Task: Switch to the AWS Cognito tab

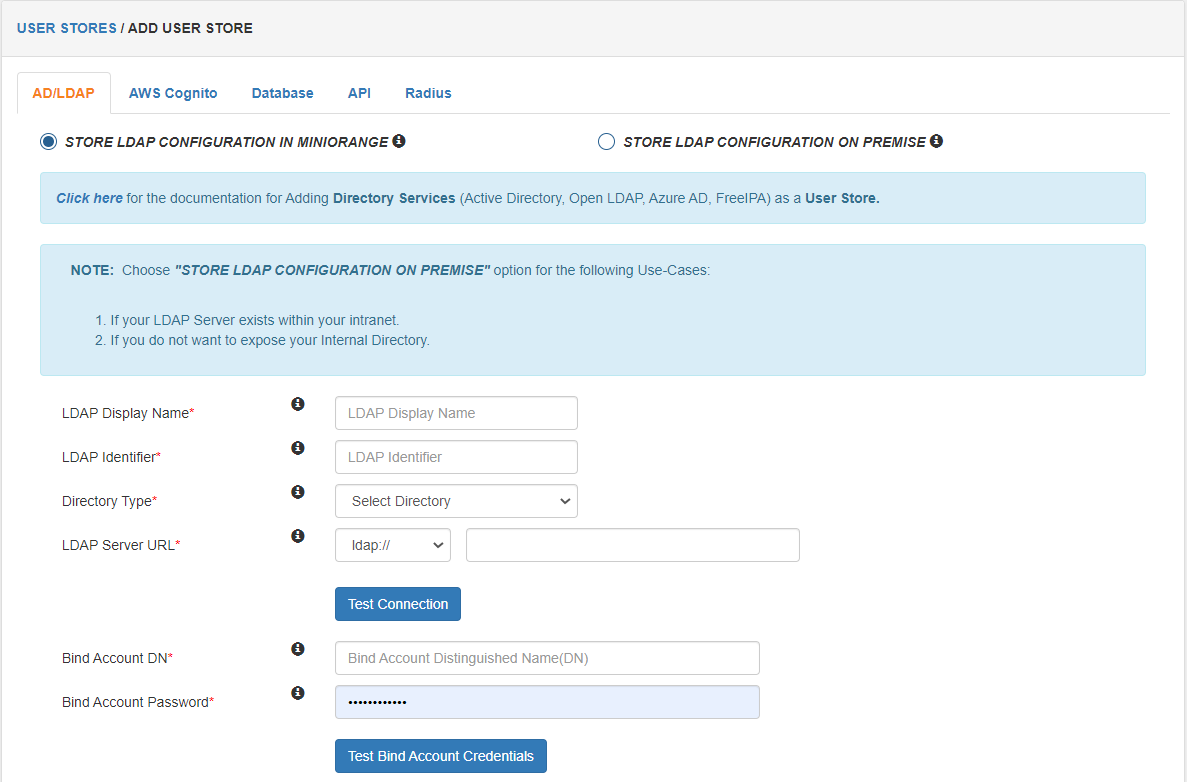Action: point(173,93)
